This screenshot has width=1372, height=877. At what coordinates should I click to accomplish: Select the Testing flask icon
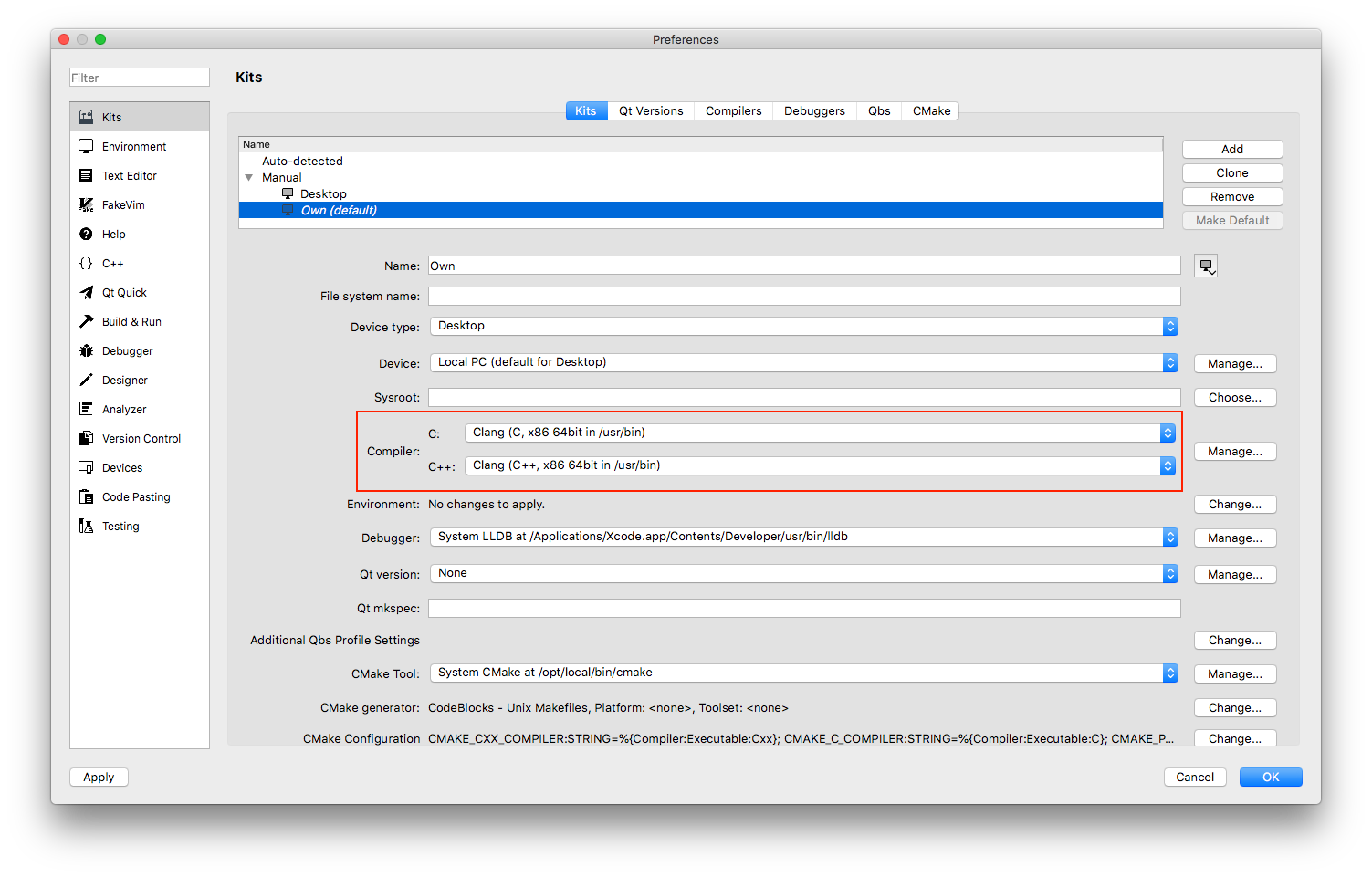point(86,526)
